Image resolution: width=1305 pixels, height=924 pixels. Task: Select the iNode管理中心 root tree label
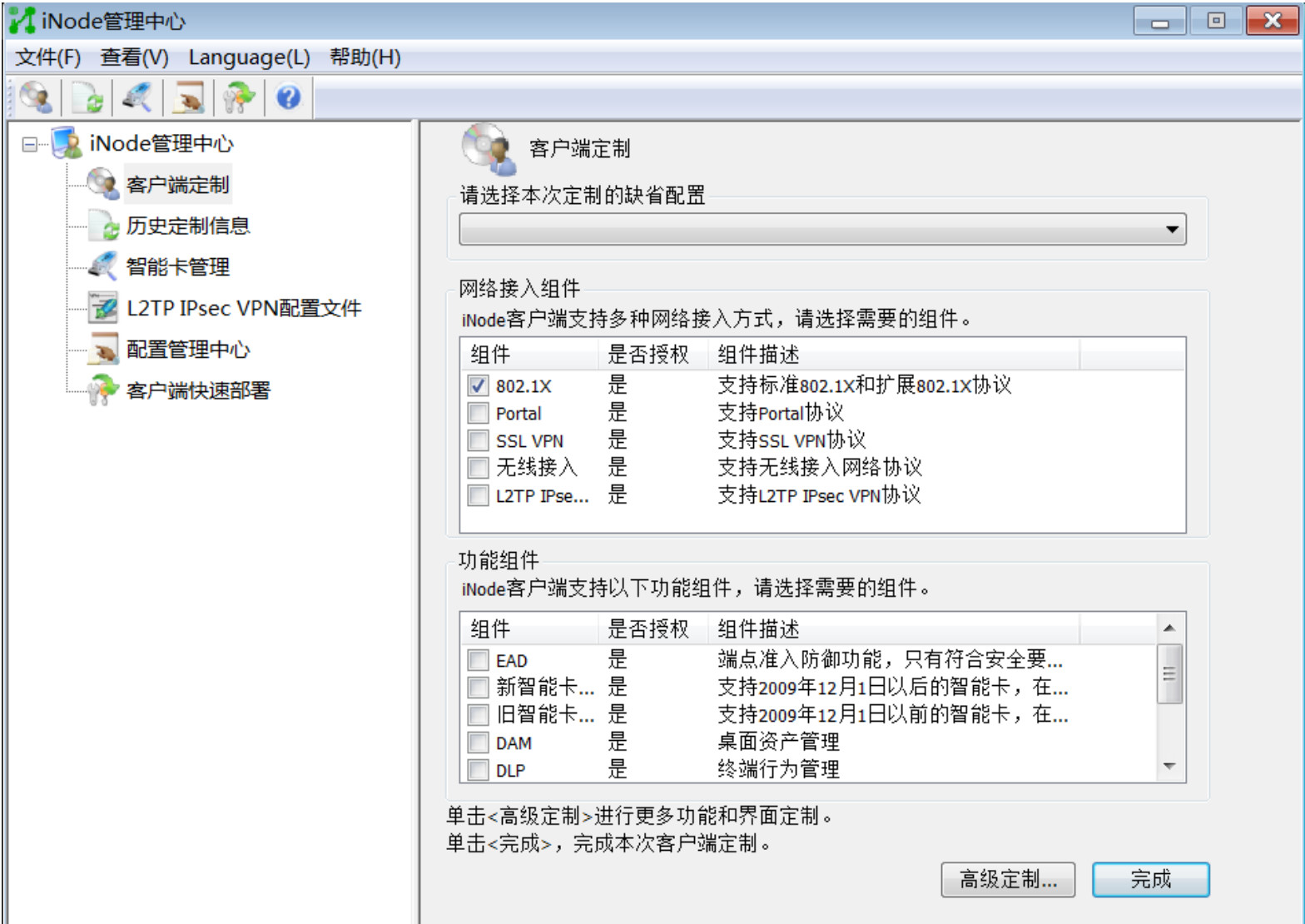tap(161, 143)
